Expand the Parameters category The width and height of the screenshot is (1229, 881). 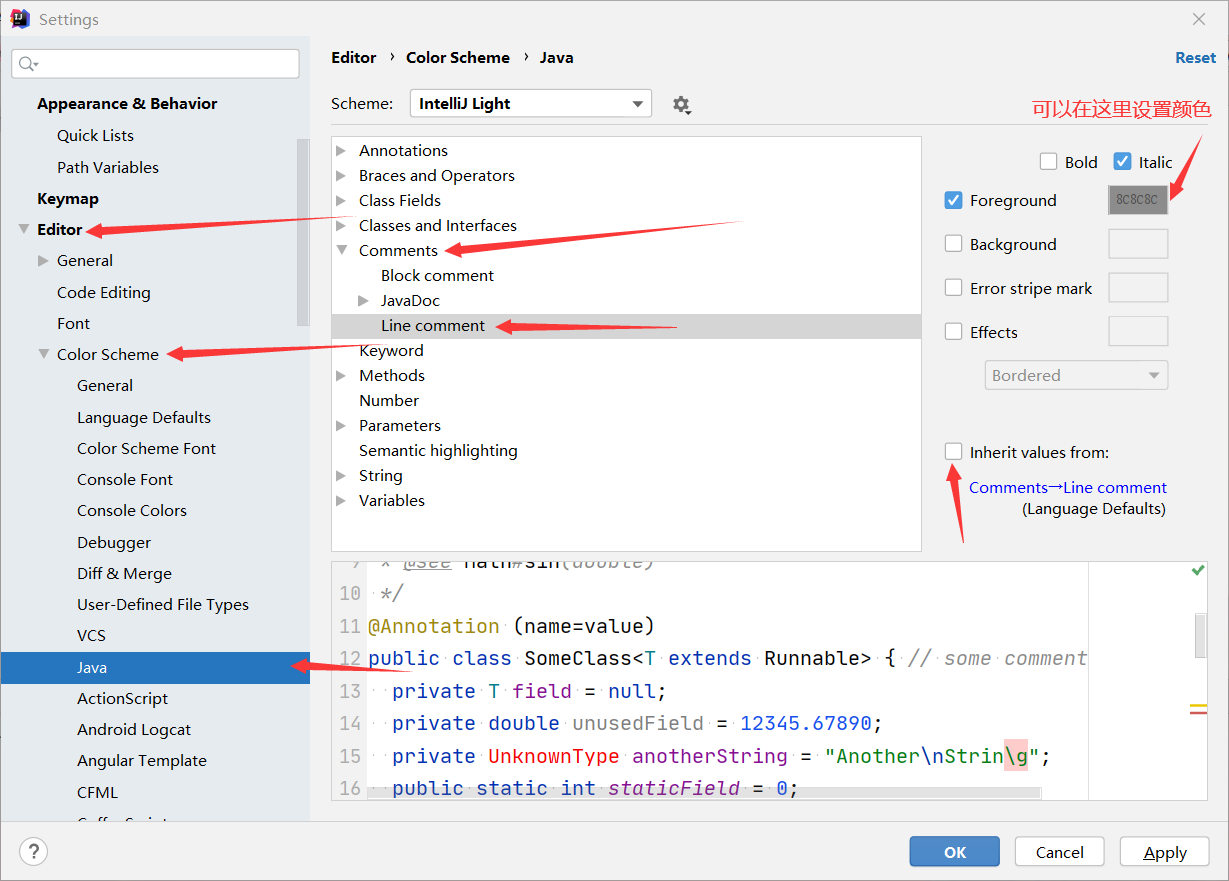(341, 425)
